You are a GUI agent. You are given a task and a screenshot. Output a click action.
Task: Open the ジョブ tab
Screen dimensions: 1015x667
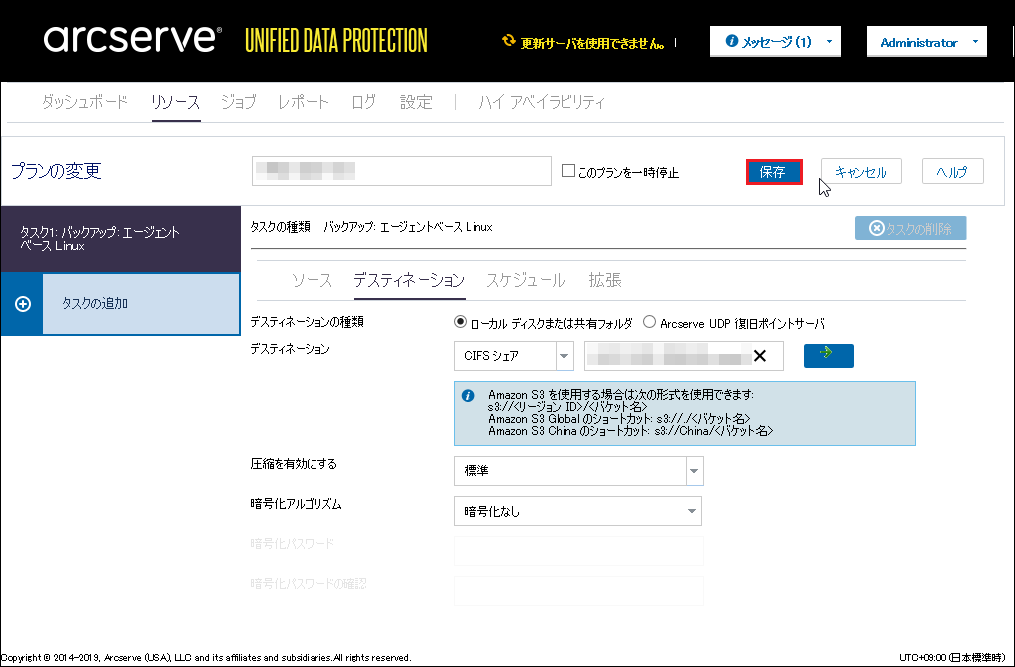pyautogui.click(x=238, y=102)
